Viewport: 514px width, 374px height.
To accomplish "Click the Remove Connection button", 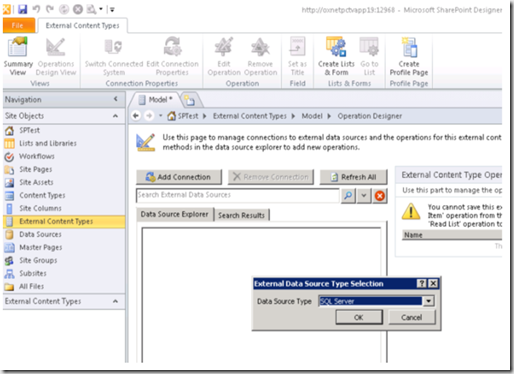I will coord(271,177).
